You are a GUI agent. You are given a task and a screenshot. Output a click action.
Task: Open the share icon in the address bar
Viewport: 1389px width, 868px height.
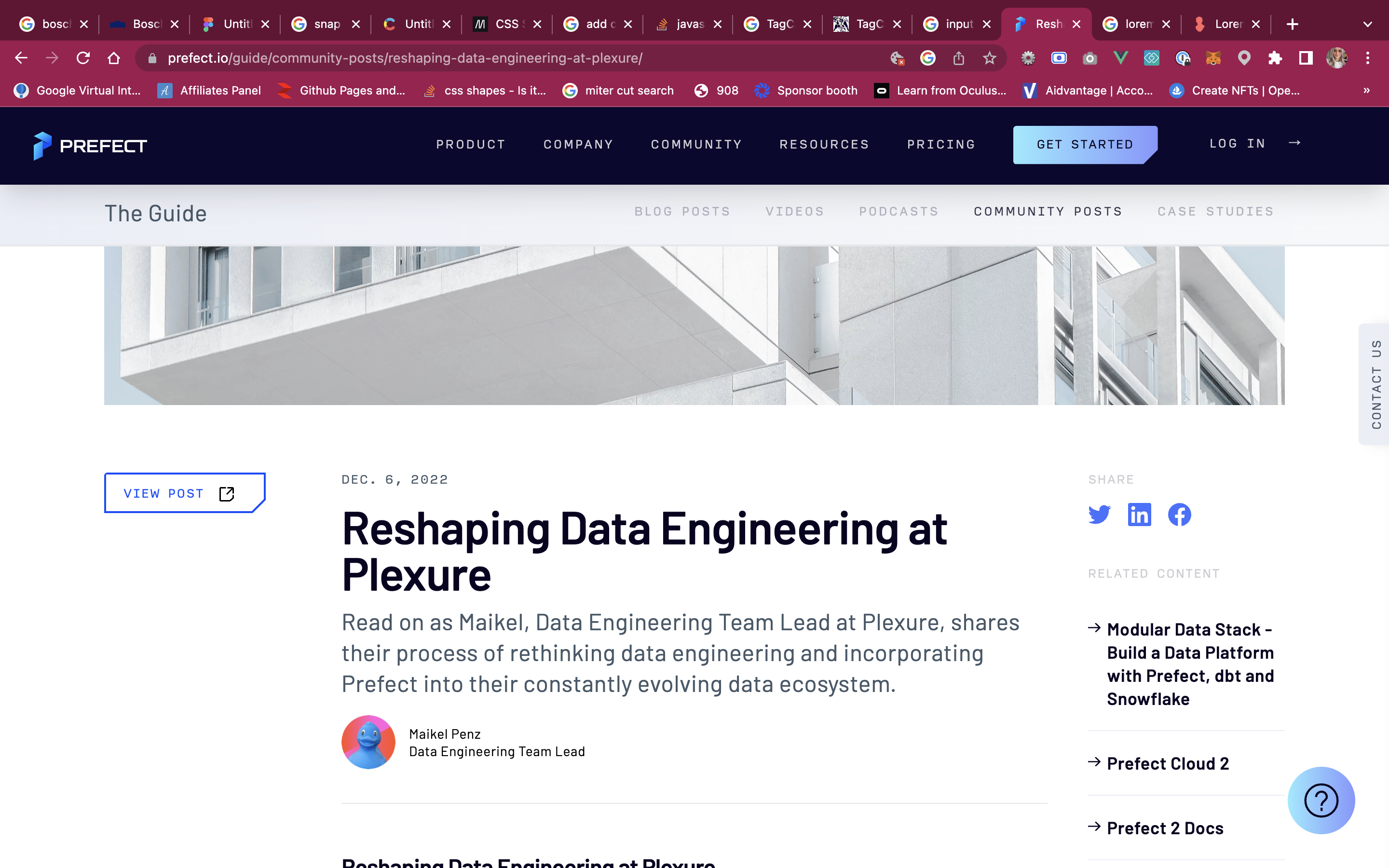(958, 58)
